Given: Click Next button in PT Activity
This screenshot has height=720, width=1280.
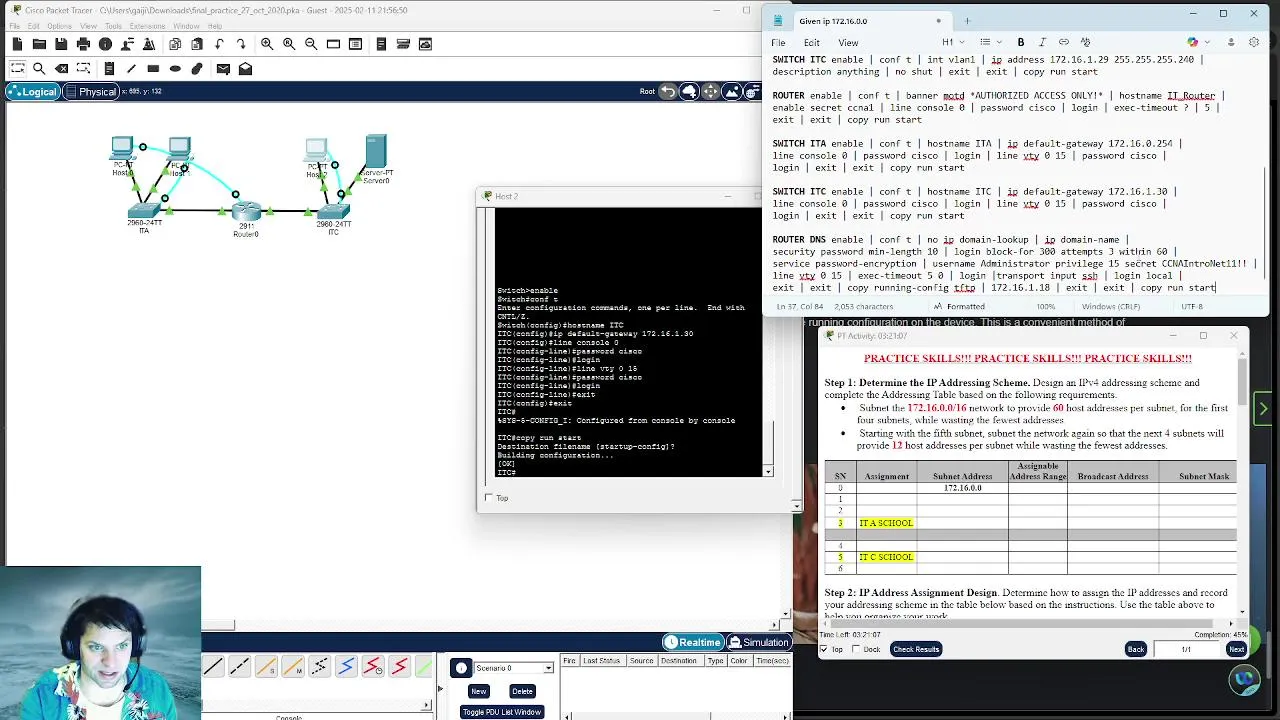Looking at the screenshot, I should pyautogui.click(x=1237, y=649).
